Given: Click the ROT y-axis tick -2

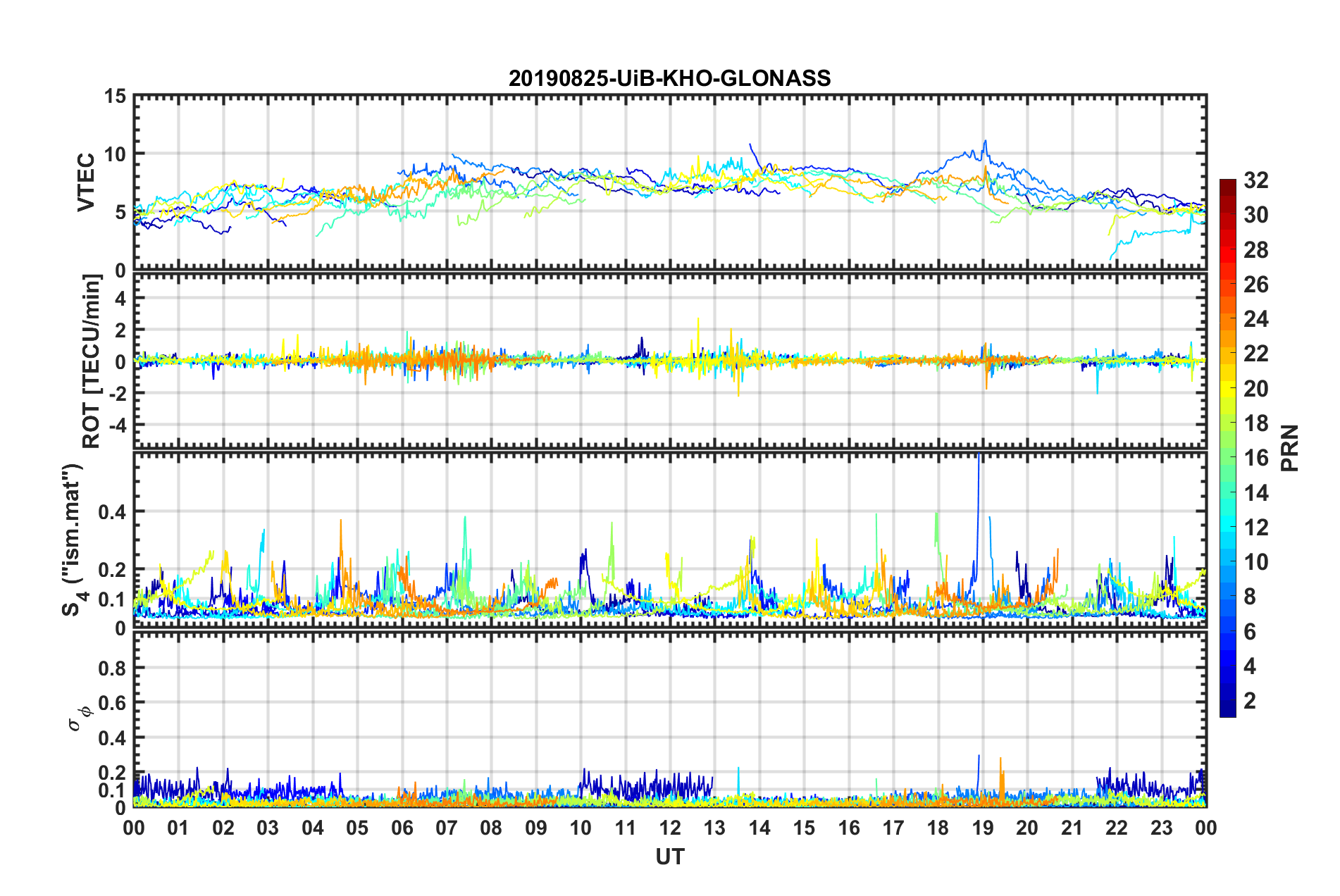Looking at the screenshot, I should (x=117, y=394).
